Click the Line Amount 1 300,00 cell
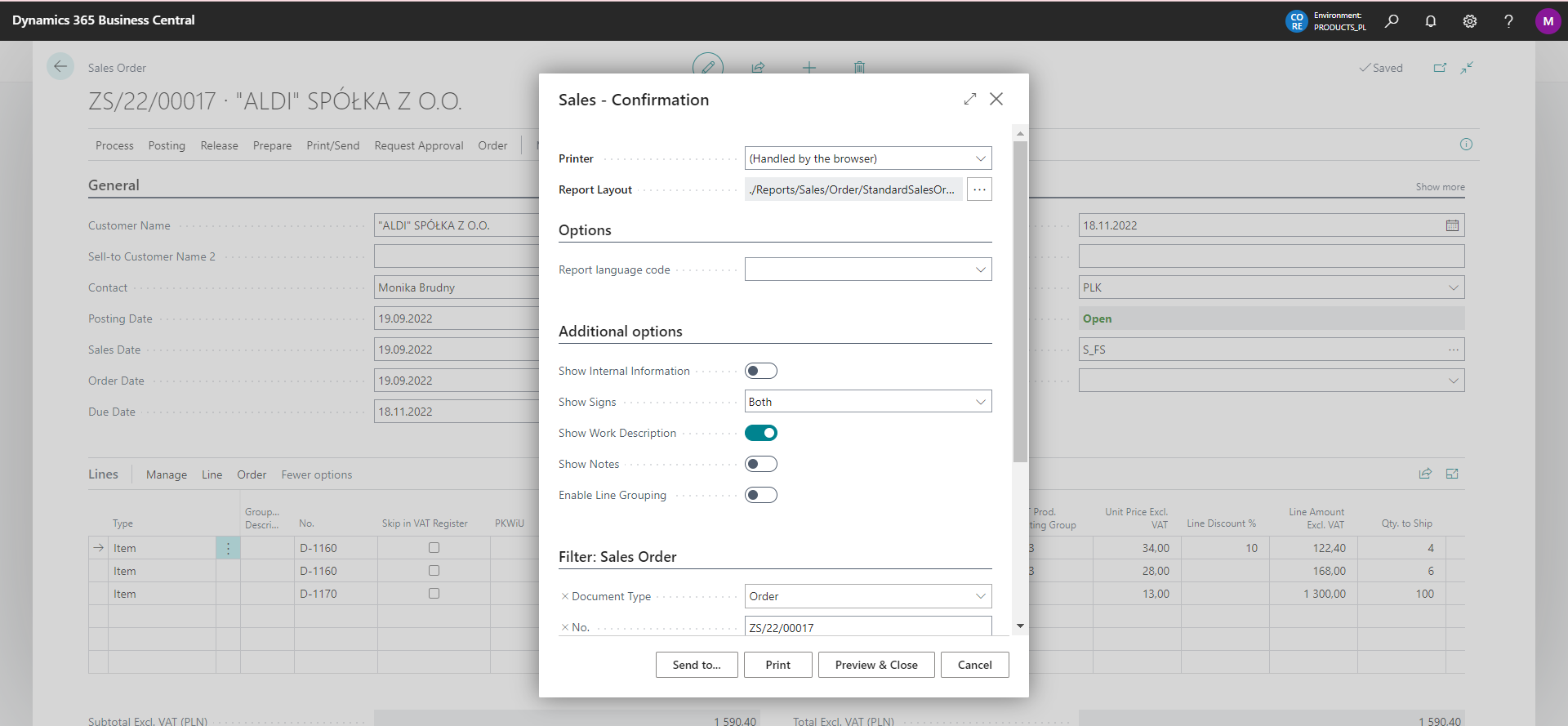 (x=1313, y=594)
